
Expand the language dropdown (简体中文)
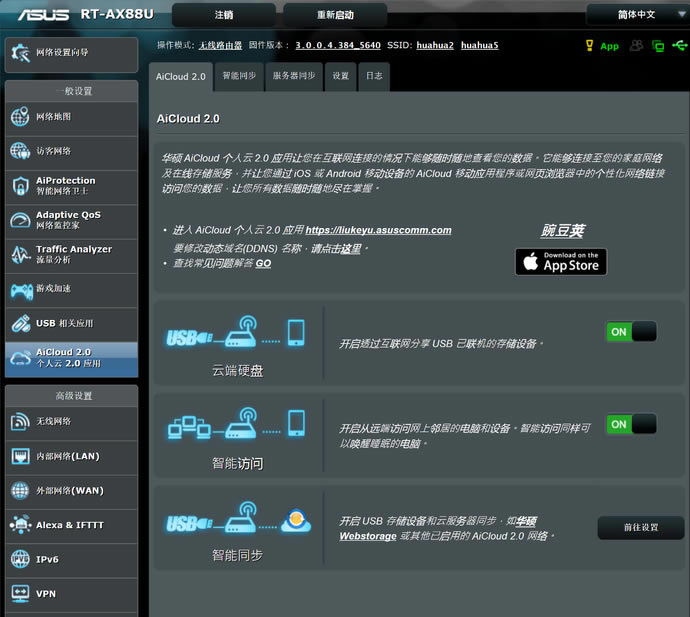[x=636, y=15]
